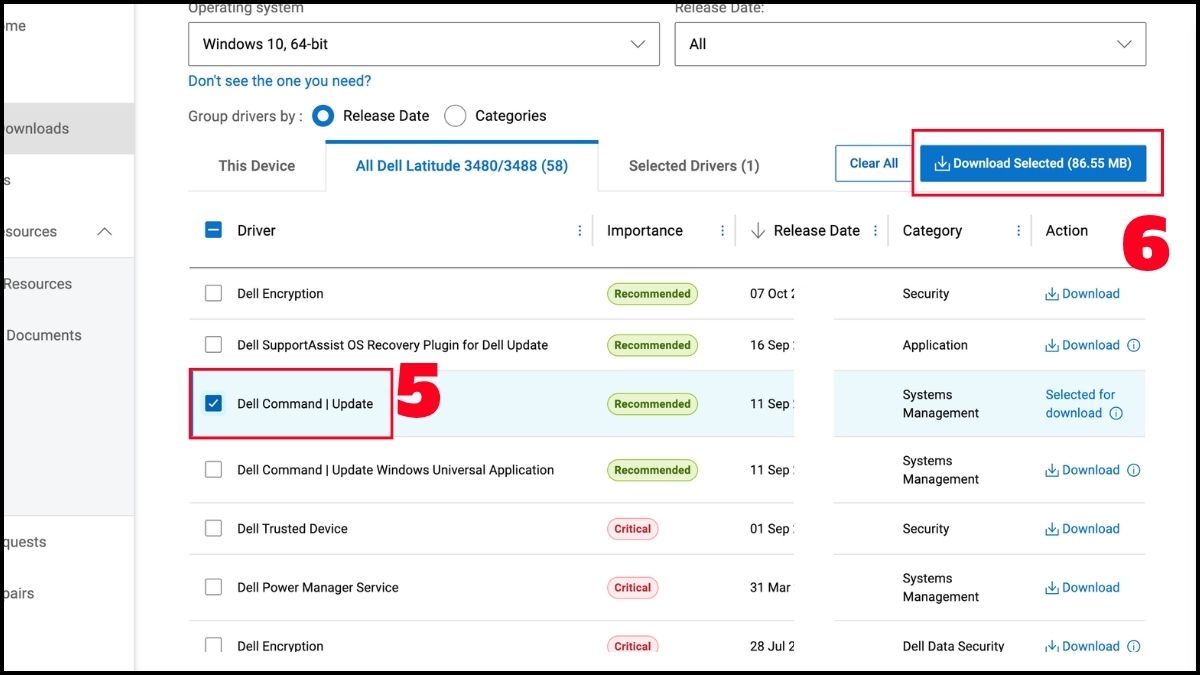
Task: Collapse the Resources section chevron in sidebar
Action: click(x=104, y=232)
